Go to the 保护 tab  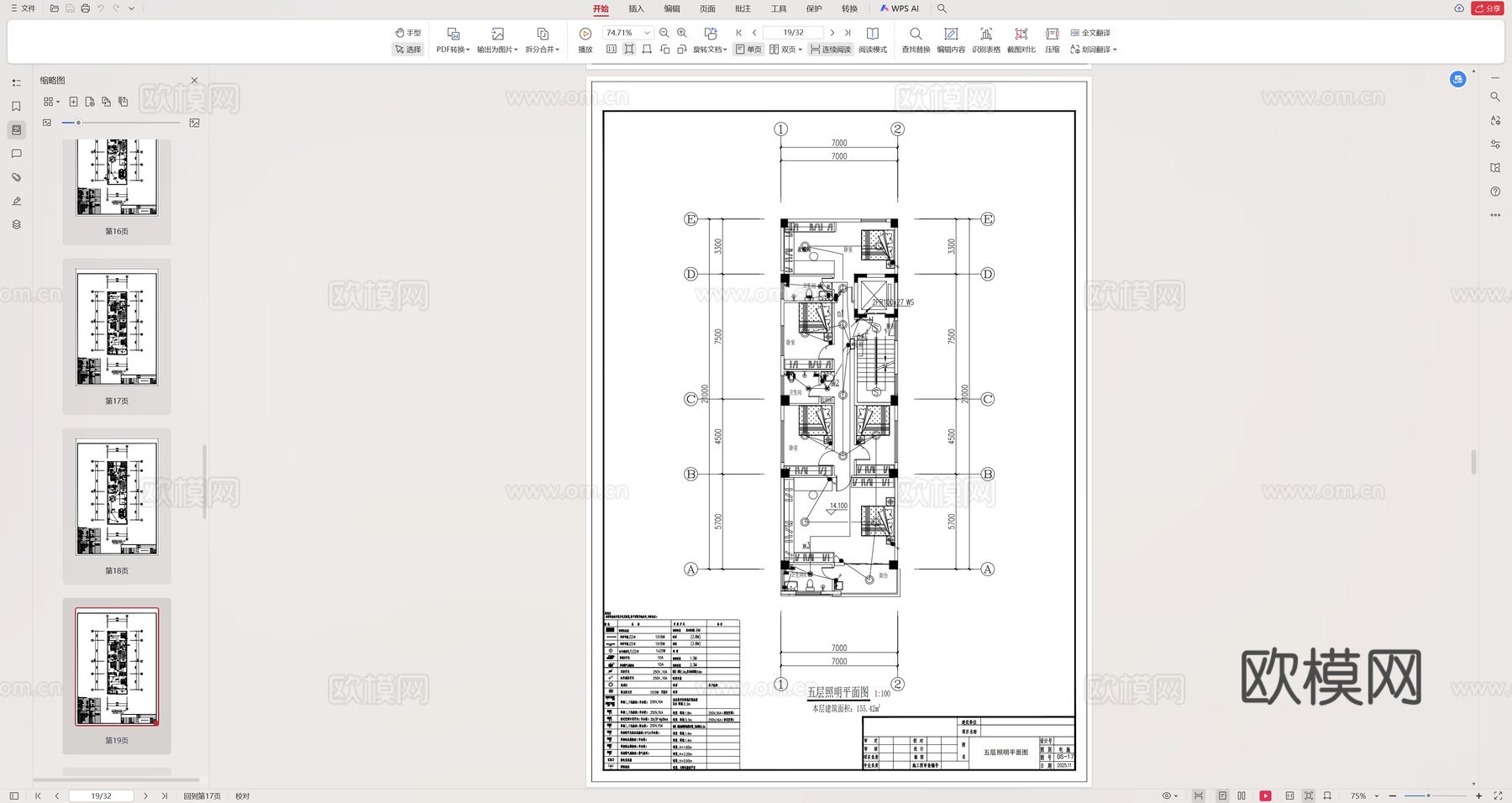[x=814, y=8]
